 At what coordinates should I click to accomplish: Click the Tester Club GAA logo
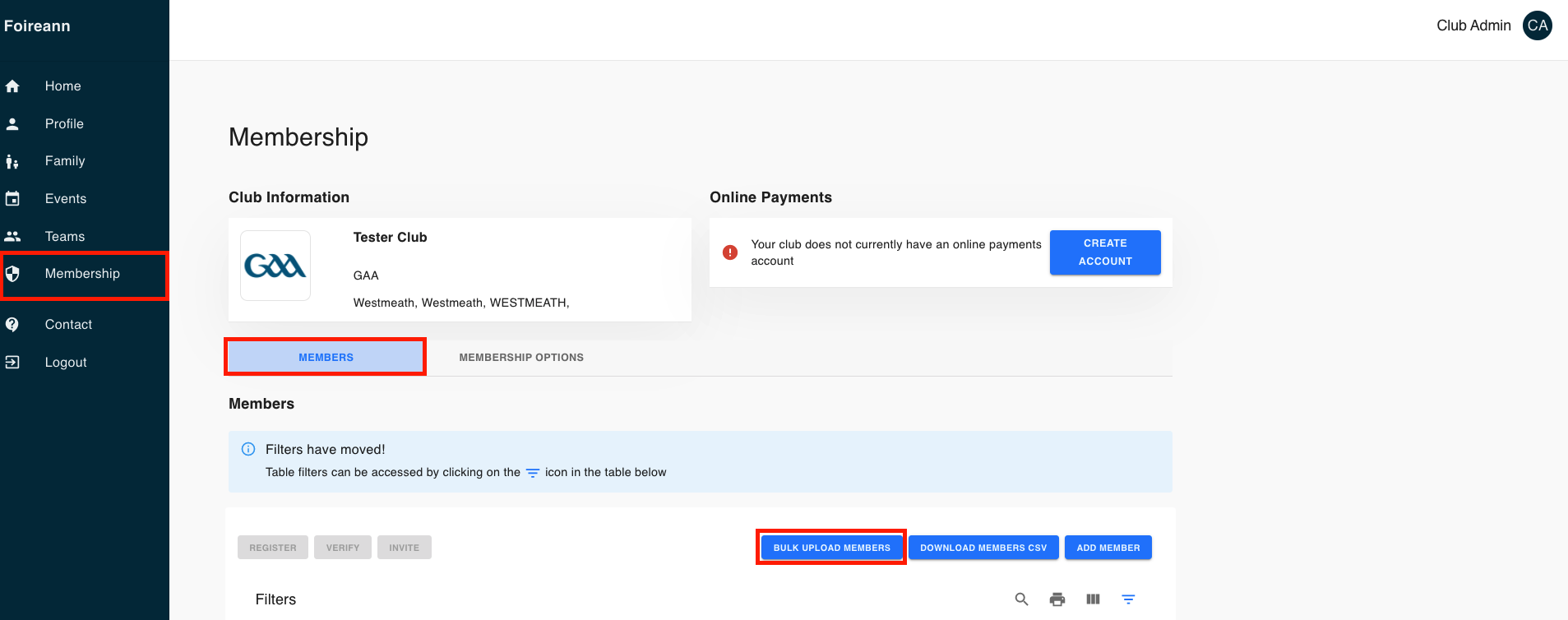(x=275, y=266)
